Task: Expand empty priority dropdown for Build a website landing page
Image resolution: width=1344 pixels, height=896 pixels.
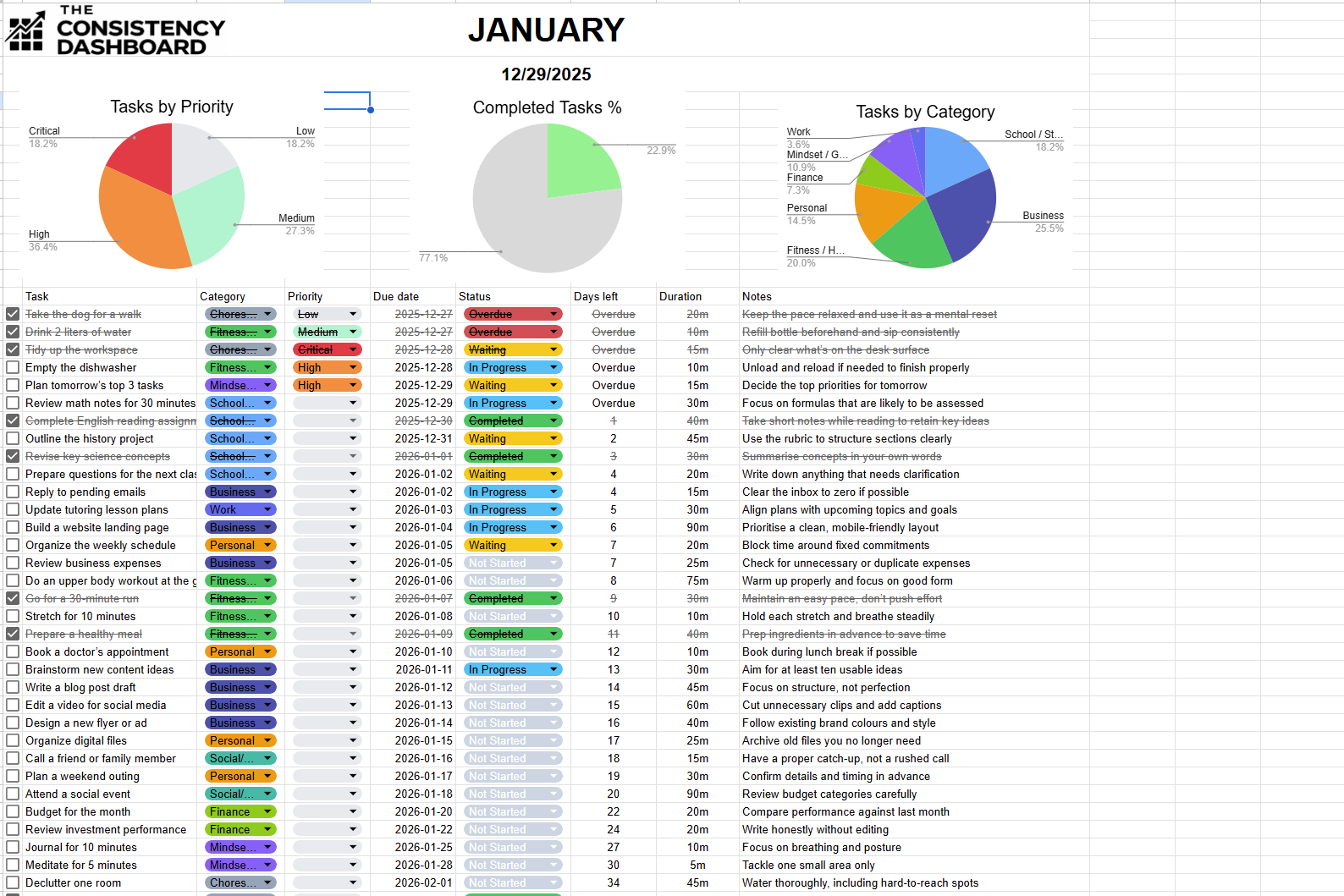Action: tap(353, 527)
